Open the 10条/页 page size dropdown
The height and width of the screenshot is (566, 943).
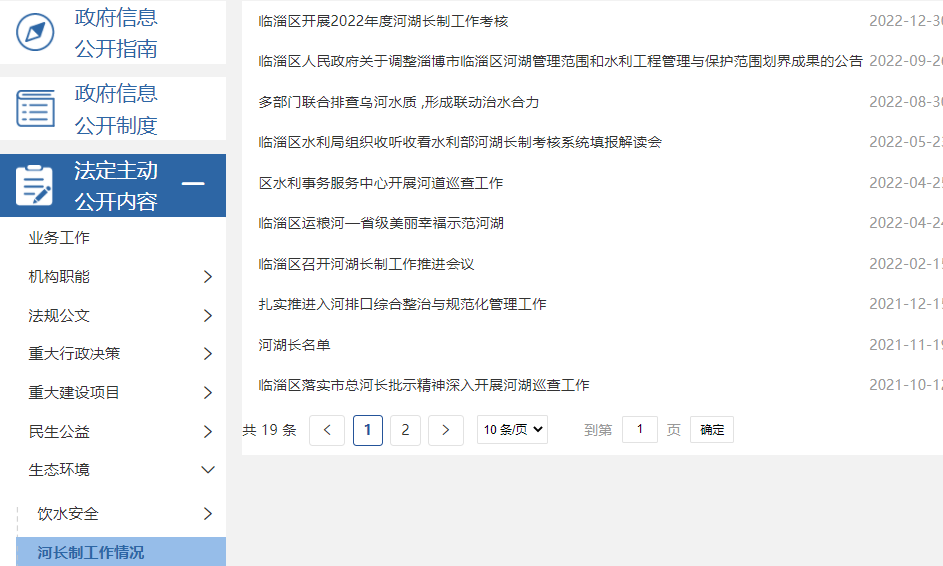(512, 430)
